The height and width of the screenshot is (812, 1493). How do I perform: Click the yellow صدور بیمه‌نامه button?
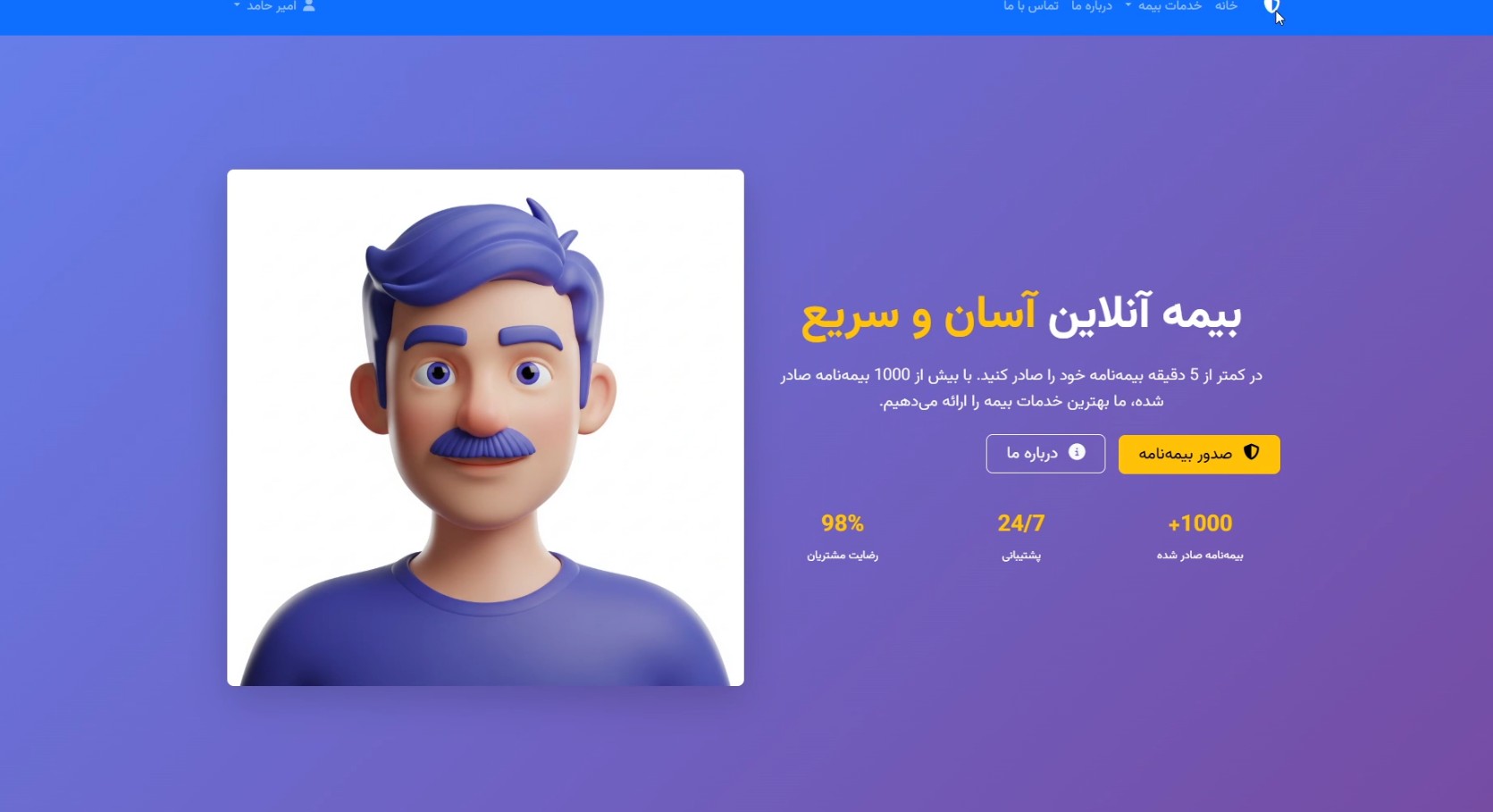1199,454
